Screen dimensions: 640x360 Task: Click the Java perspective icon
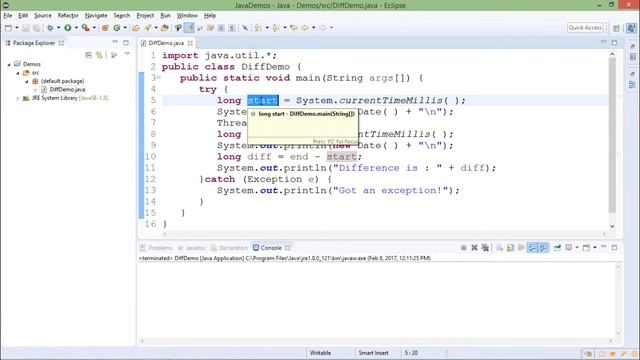click(631, 28)
